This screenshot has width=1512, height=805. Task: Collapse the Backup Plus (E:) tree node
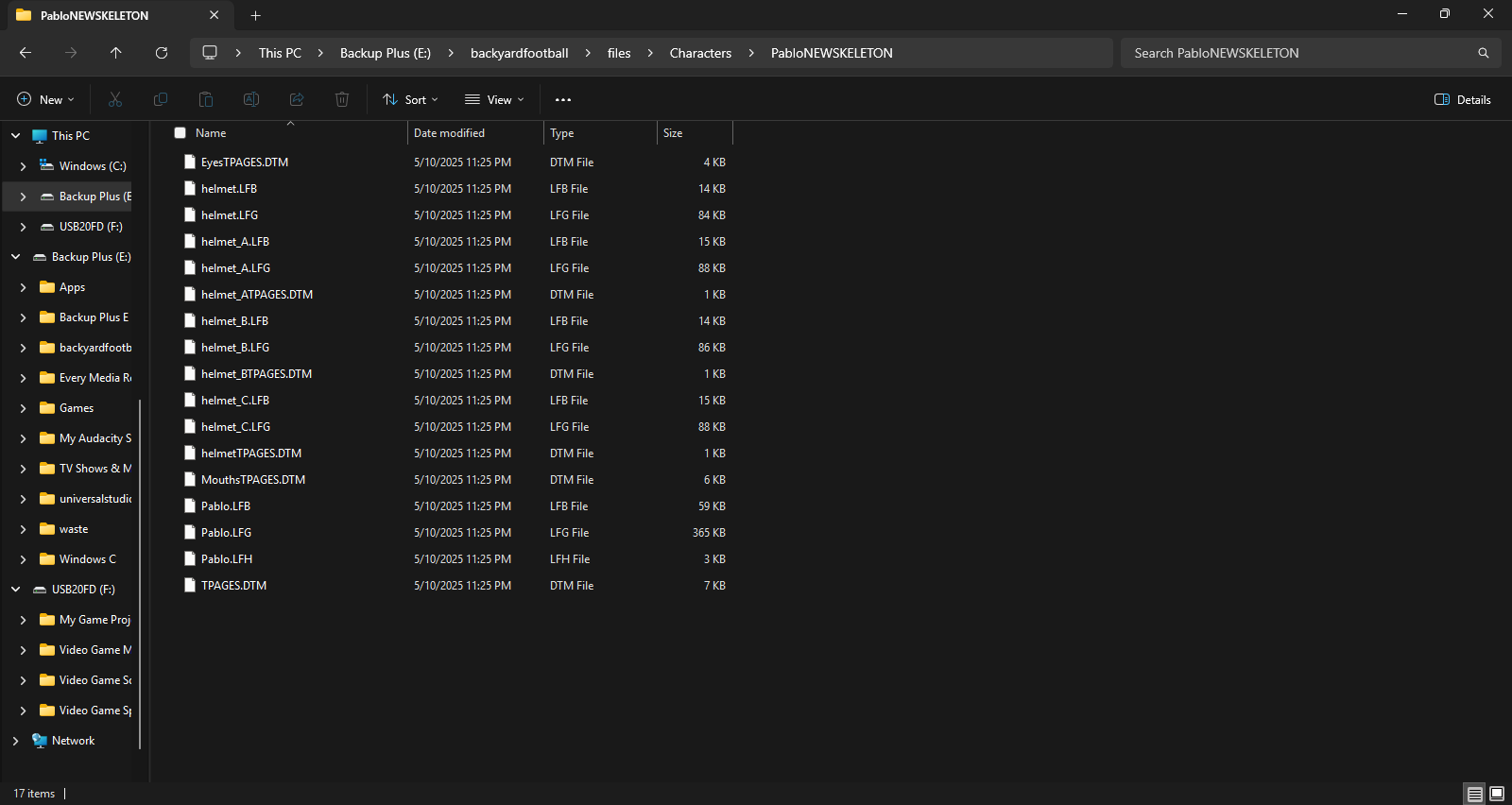(x=15, y=257)
